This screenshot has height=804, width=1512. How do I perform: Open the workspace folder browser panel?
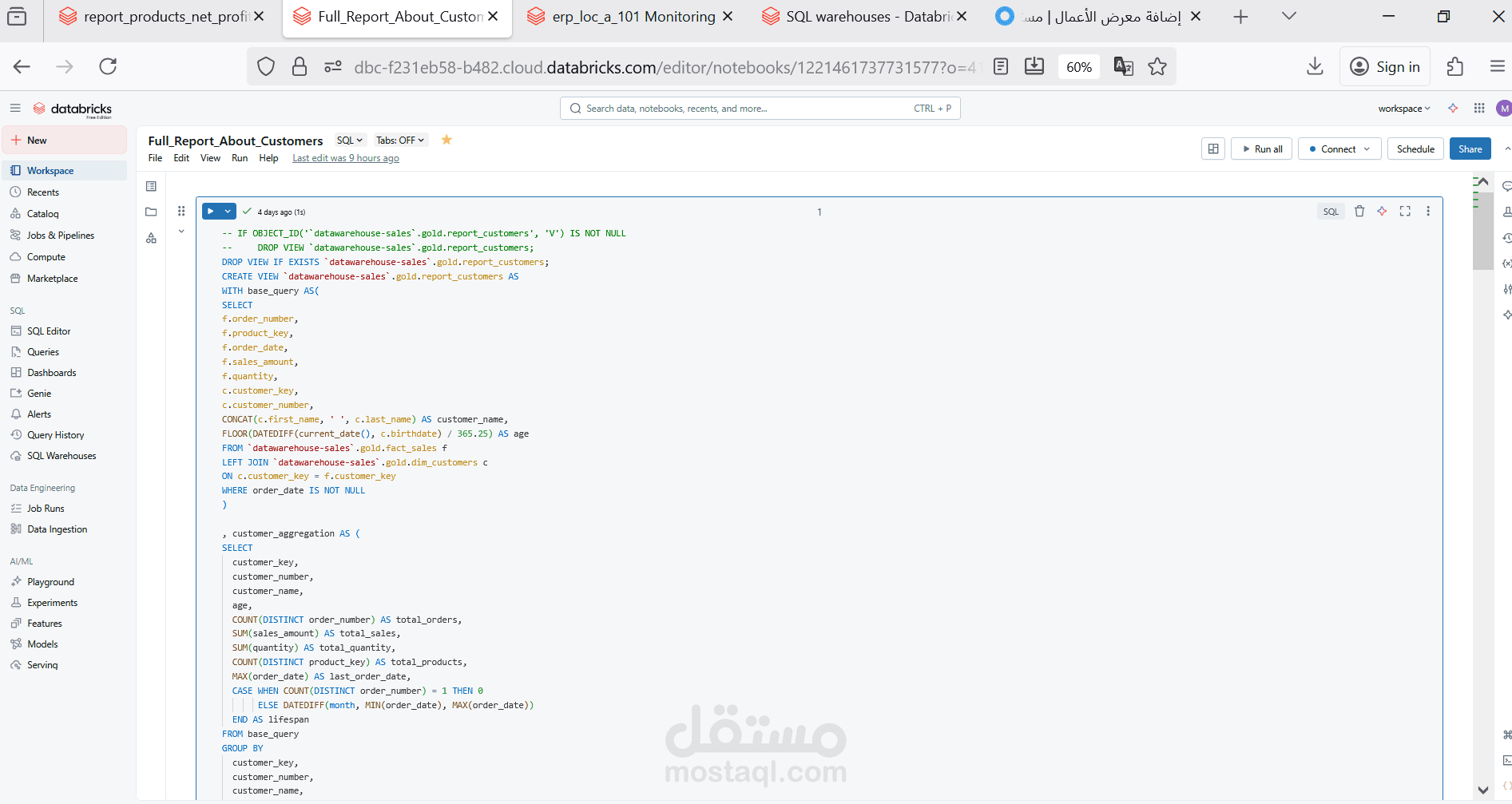click(151, 212)
